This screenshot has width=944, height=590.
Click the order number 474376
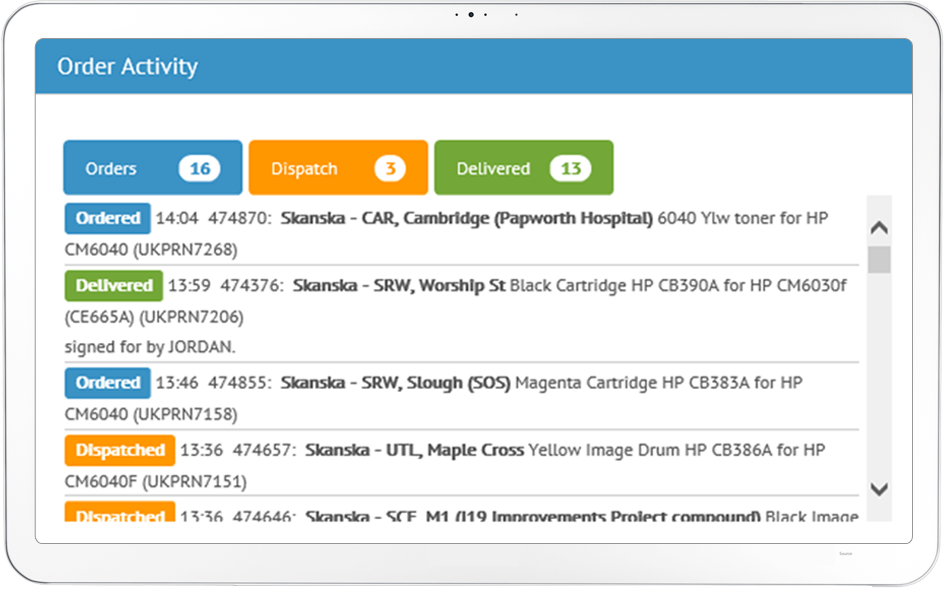point(252,285)
